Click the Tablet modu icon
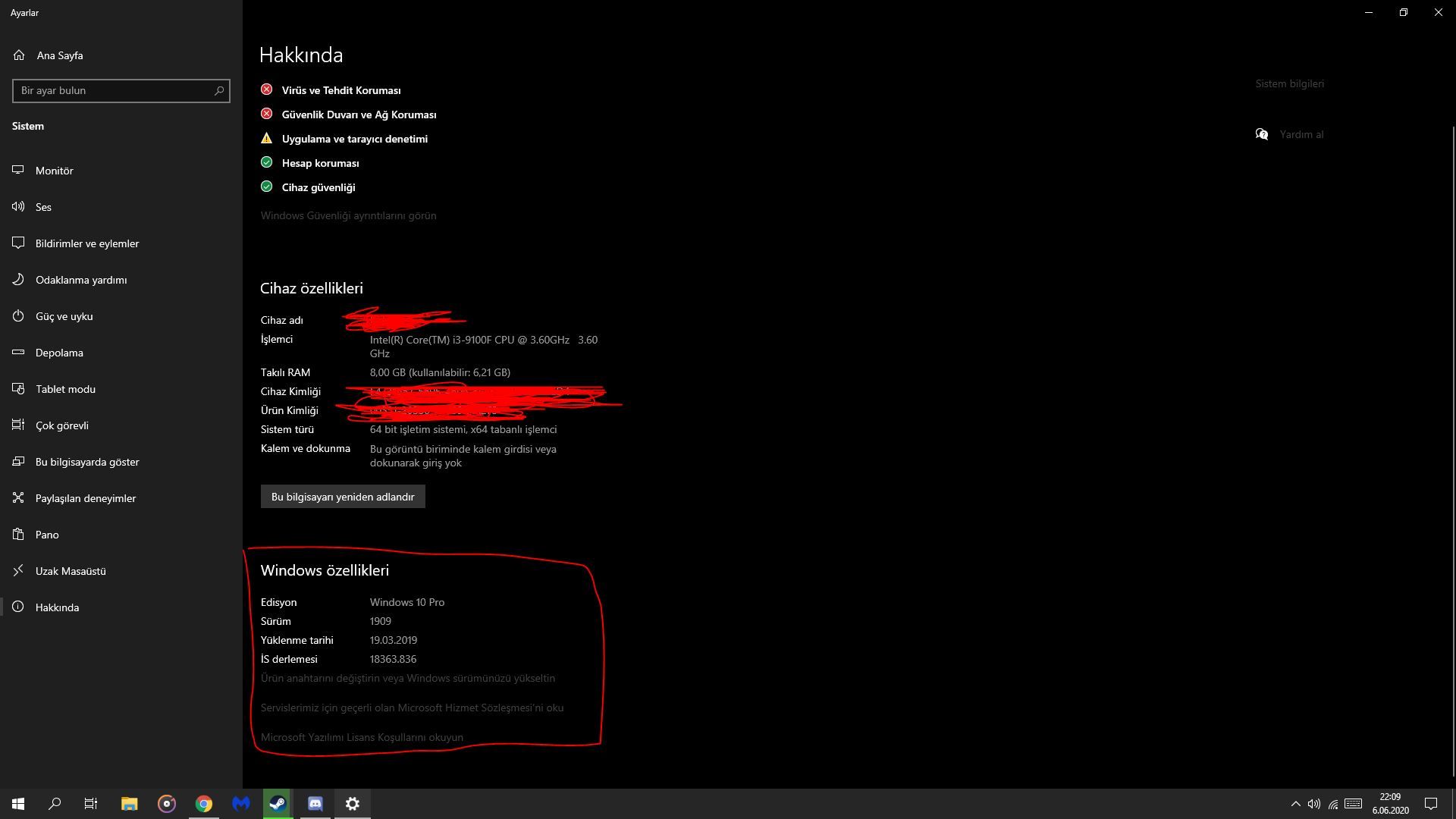 18,389
